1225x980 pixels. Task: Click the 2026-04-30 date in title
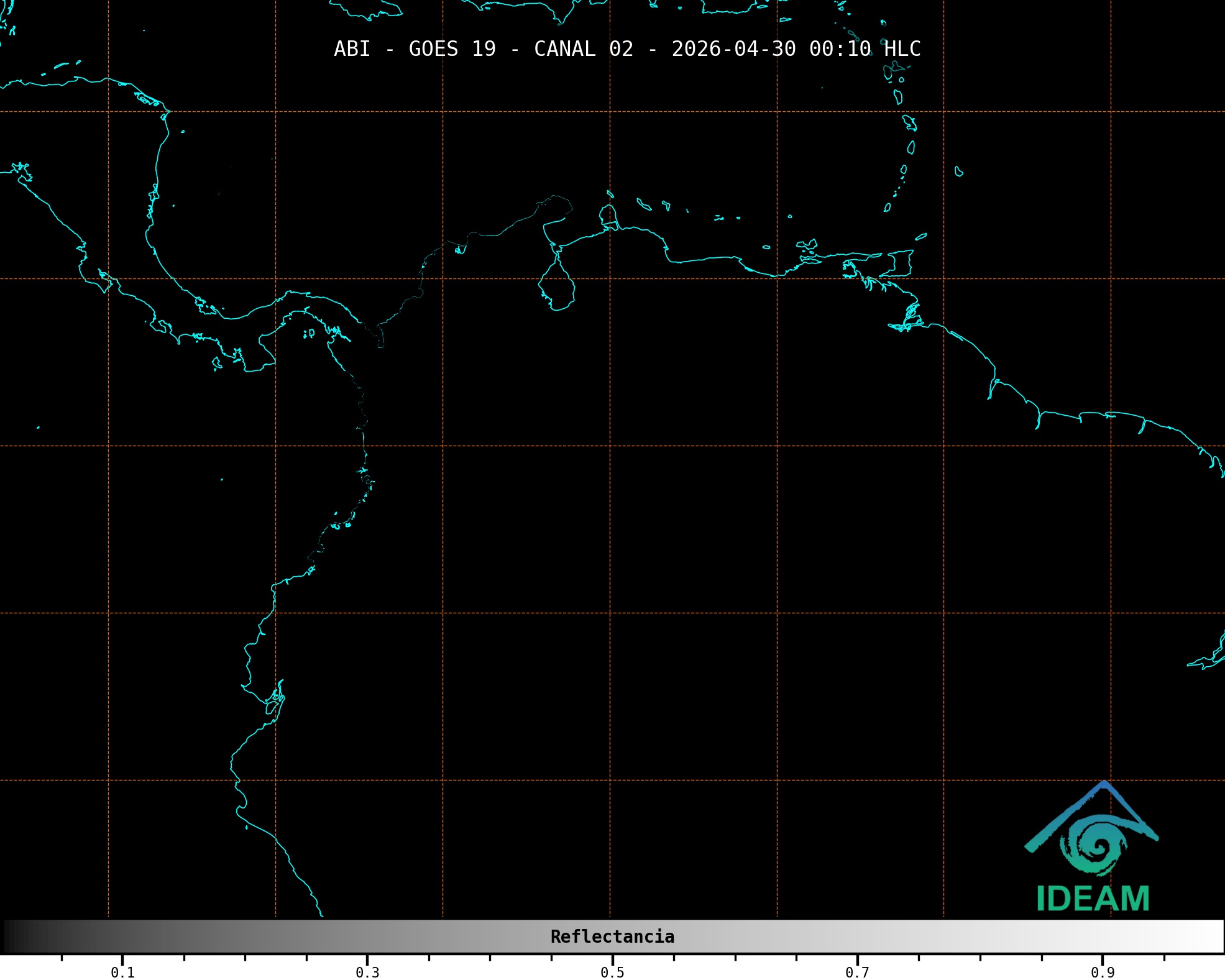coord(733,49)
